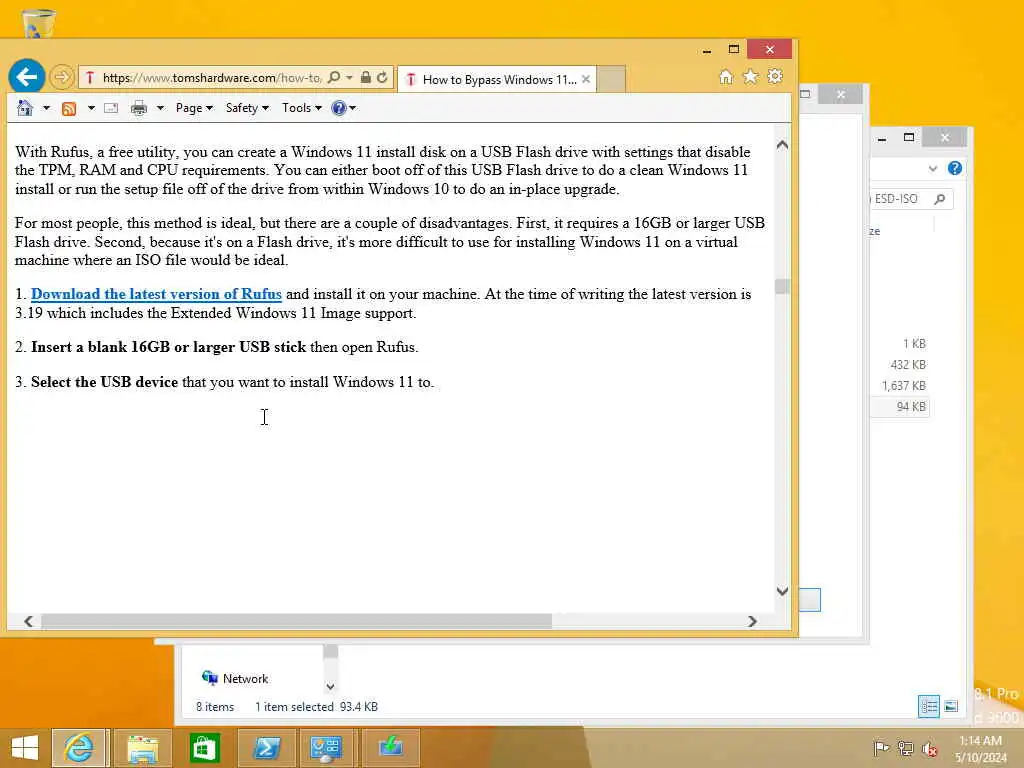Click the muted volume tray icon
Screen dimensions: 1024x768
pyautogui.click(x=929, y=748)
